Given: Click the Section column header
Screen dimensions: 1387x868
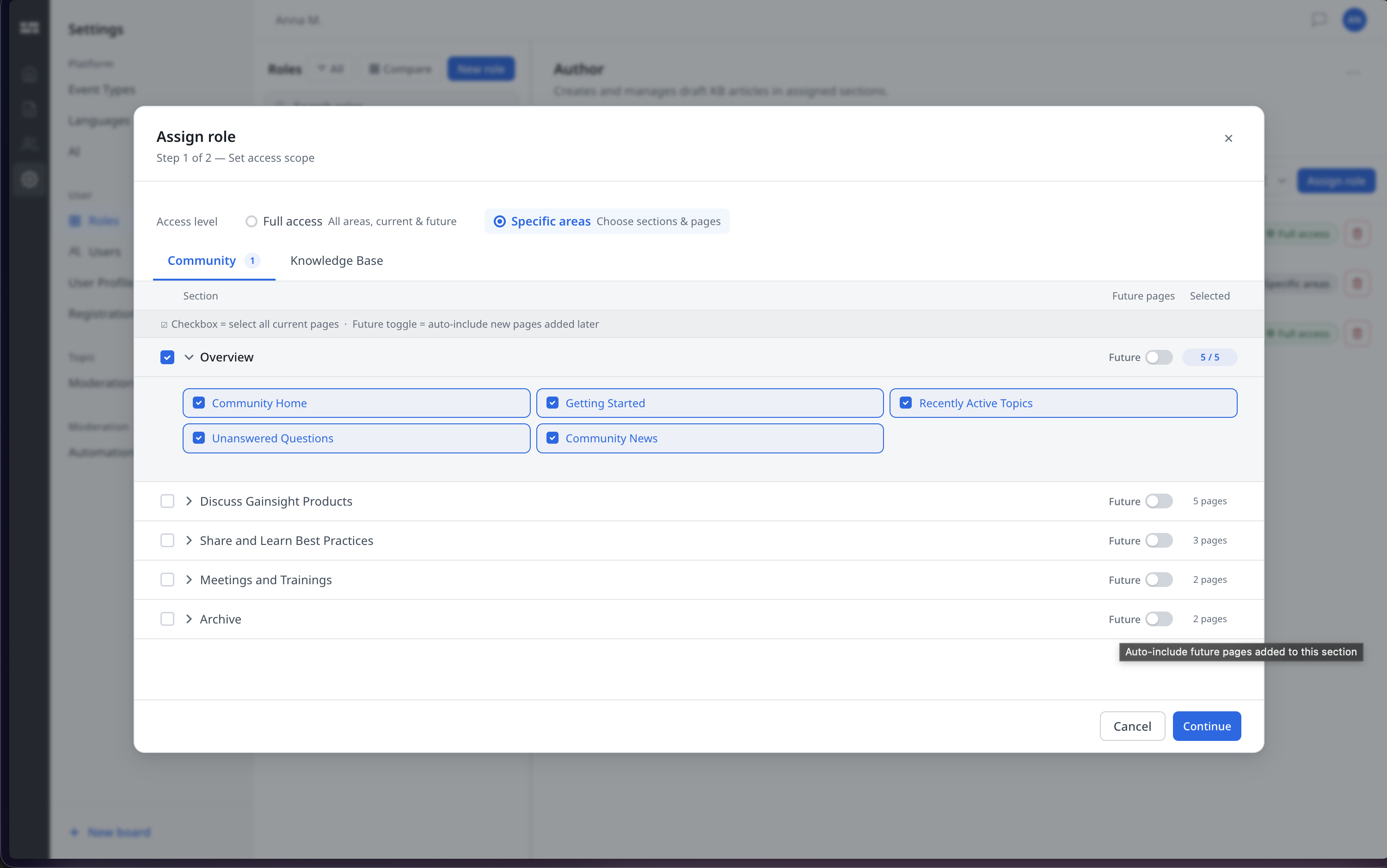Looking at the screenshot, I should [200, 296].
